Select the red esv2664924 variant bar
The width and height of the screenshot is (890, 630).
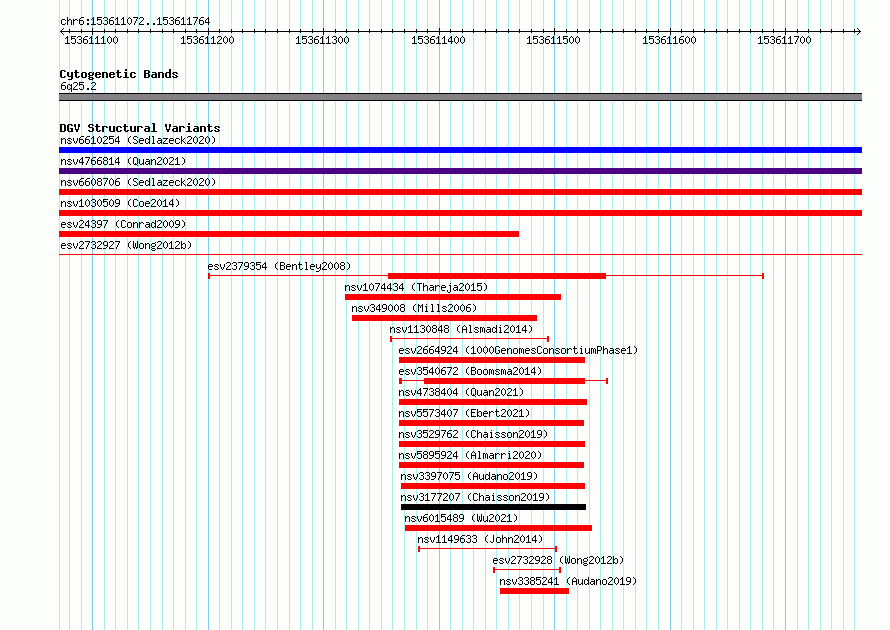492,360
